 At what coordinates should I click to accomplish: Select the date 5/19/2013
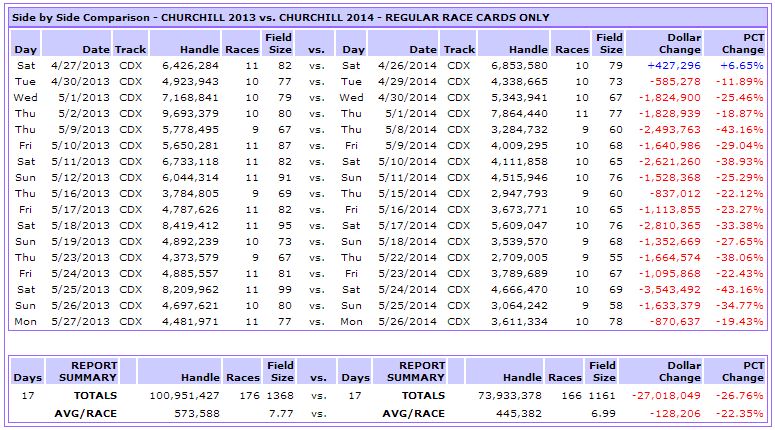[x=80, y=242]
